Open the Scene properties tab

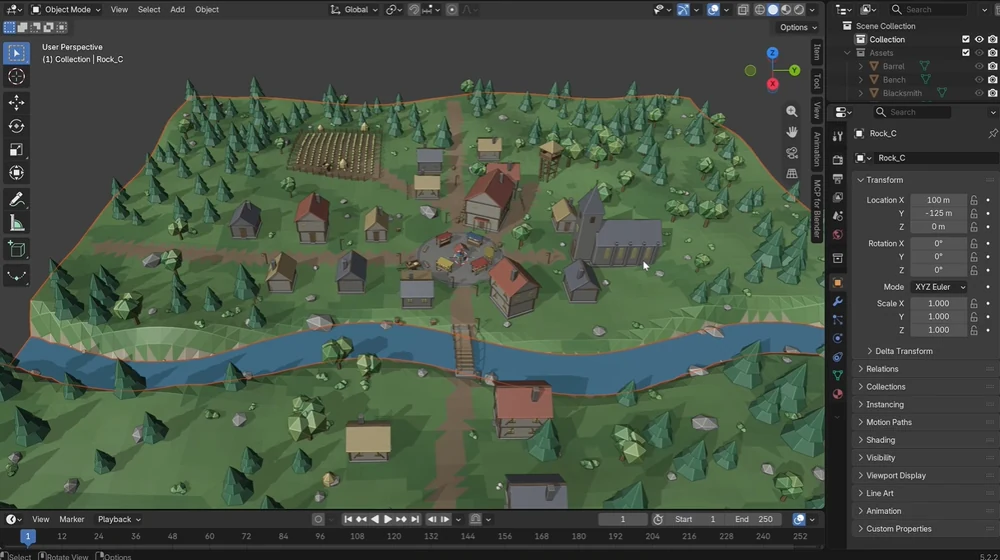click(837, 216)
